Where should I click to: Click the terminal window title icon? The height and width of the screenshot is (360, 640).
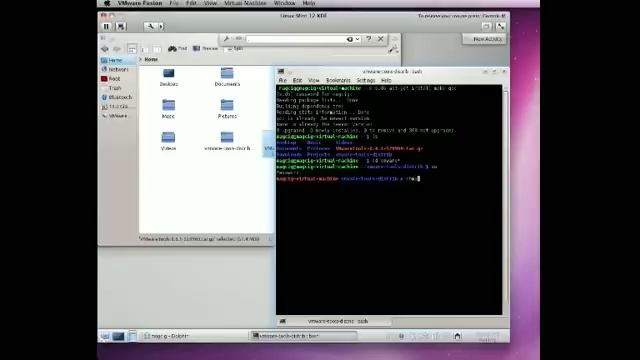tap(281, 71)
